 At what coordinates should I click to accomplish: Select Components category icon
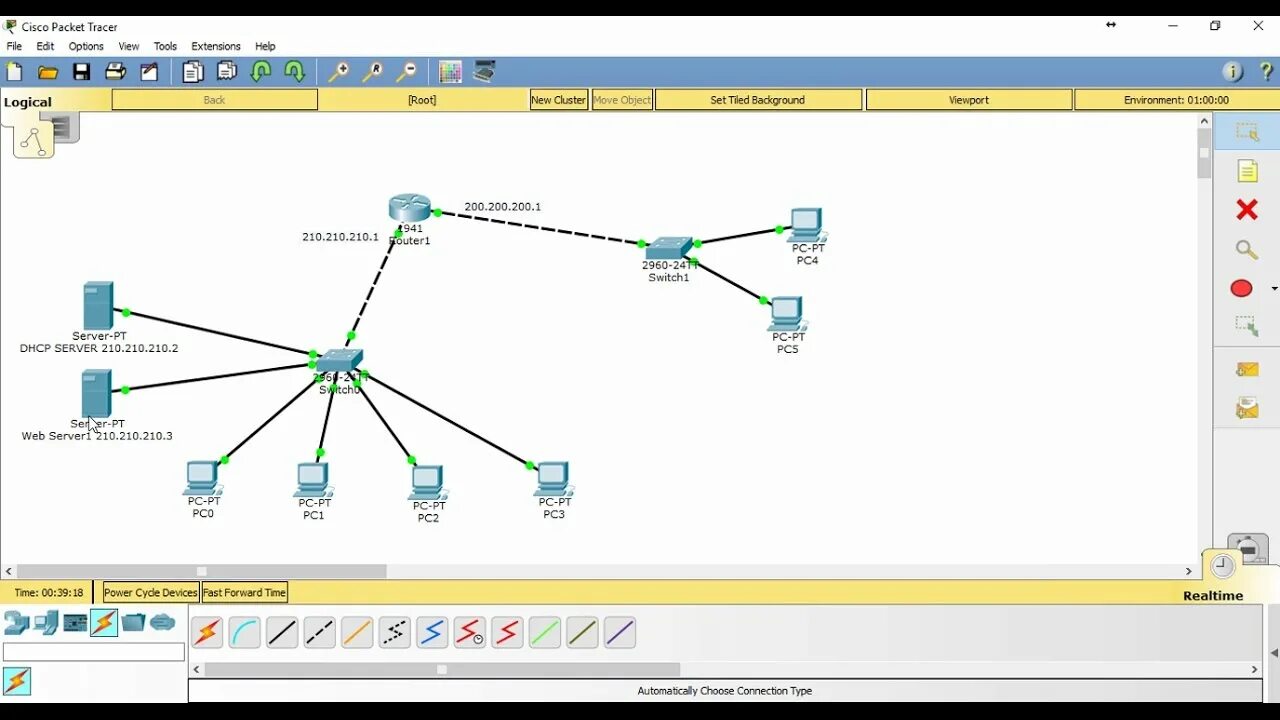click(75, 623)
